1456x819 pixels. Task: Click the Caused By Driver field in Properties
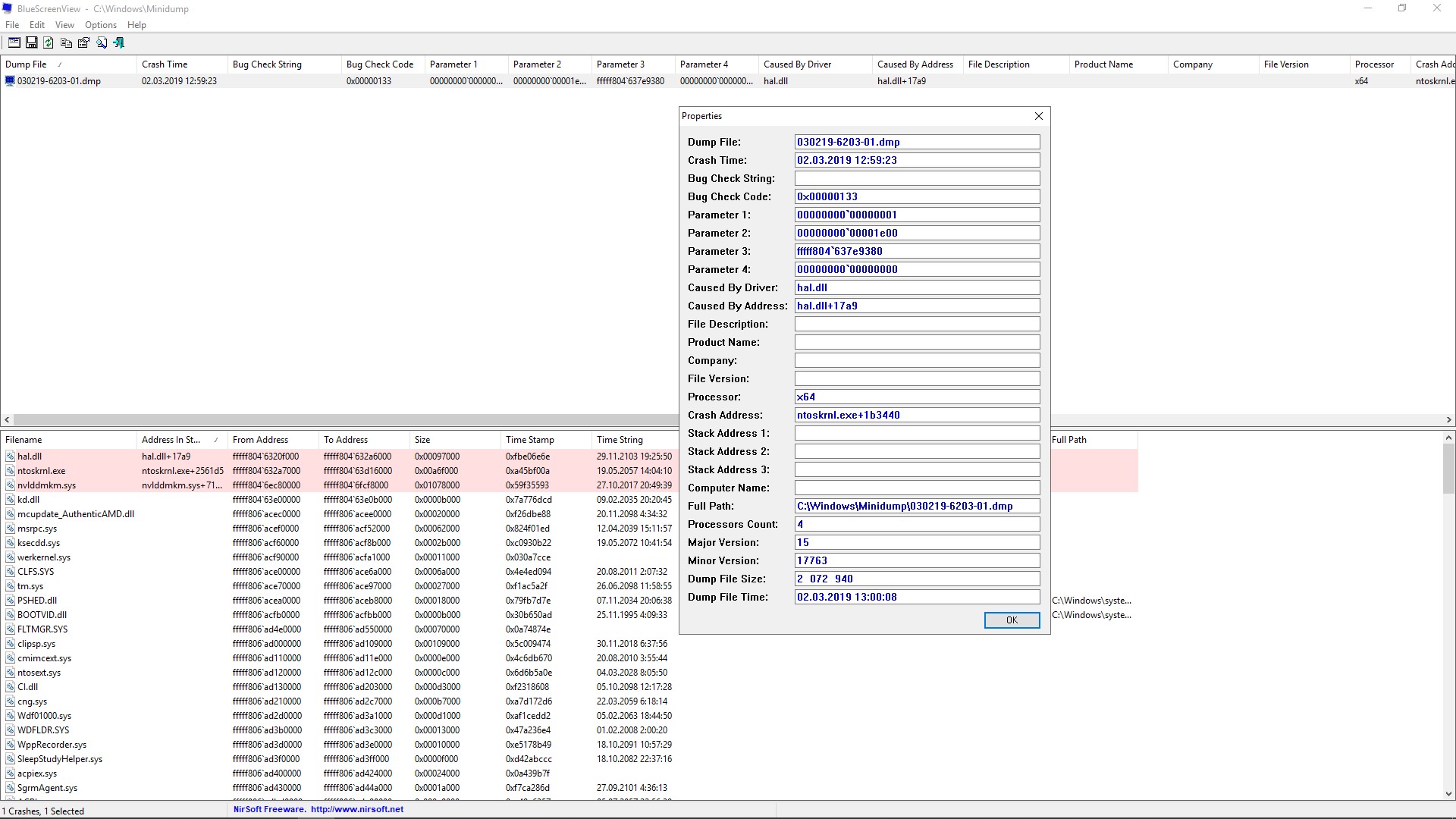coord(917,287)
